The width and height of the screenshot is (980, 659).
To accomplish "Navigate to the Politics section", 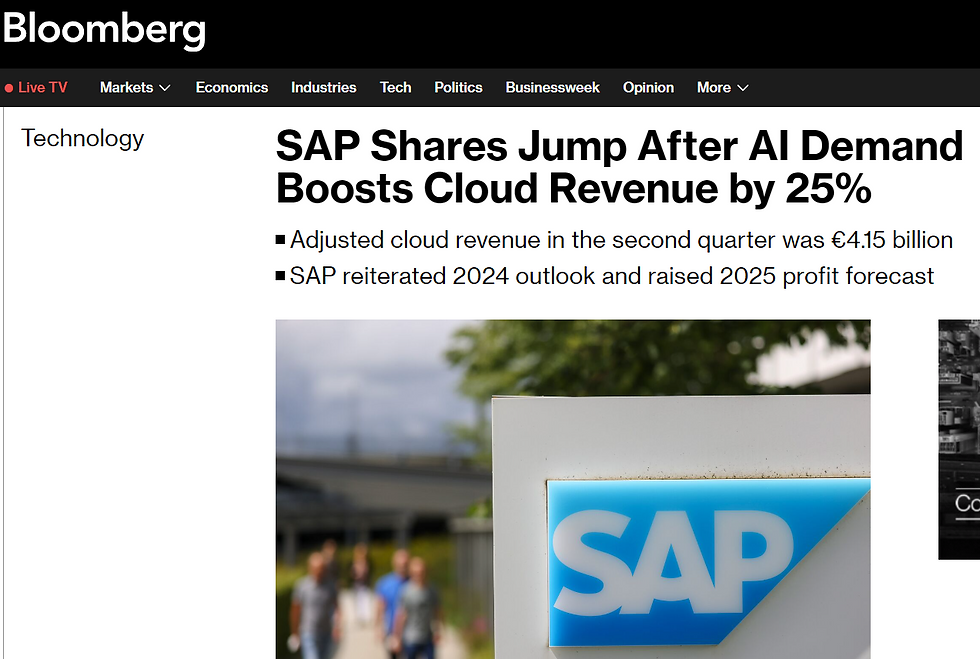I will coord(458,88).
